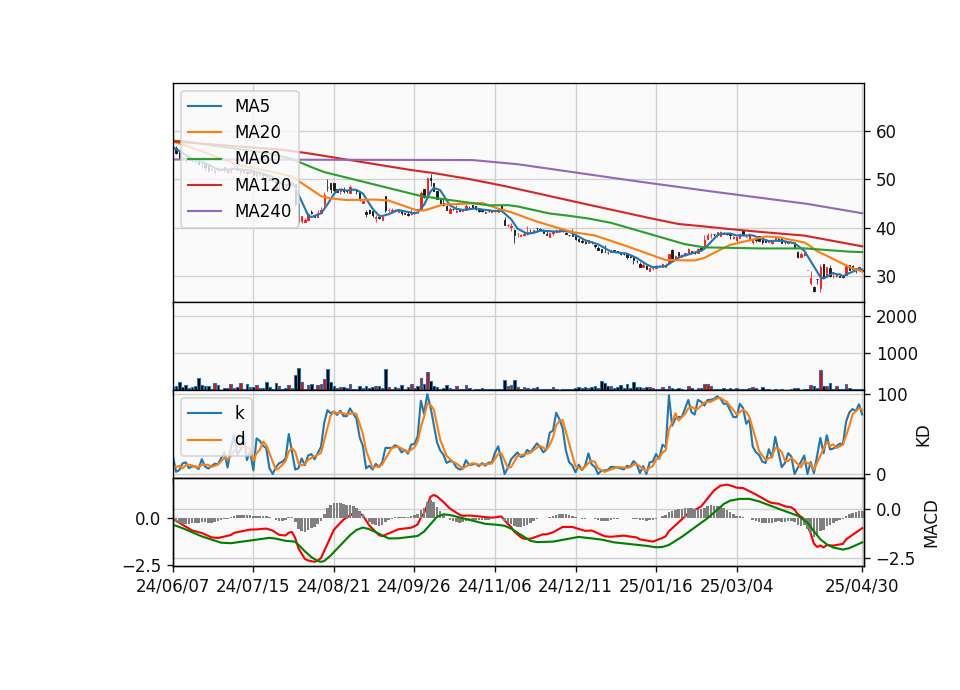
Task: Click price axis value 40
Action: tap(885, 229)
